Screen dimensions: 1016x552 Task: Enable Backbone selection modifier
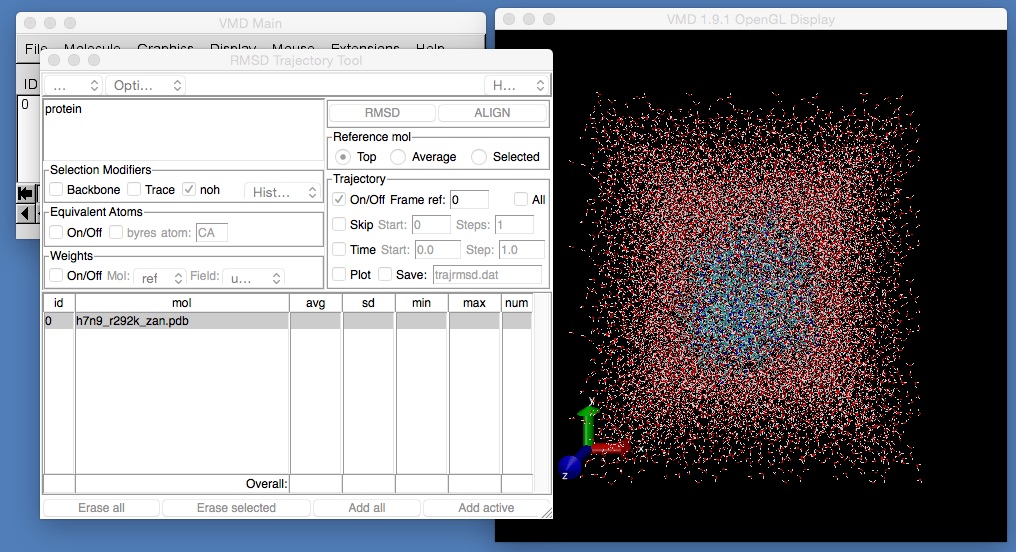[x=56, y=189]
